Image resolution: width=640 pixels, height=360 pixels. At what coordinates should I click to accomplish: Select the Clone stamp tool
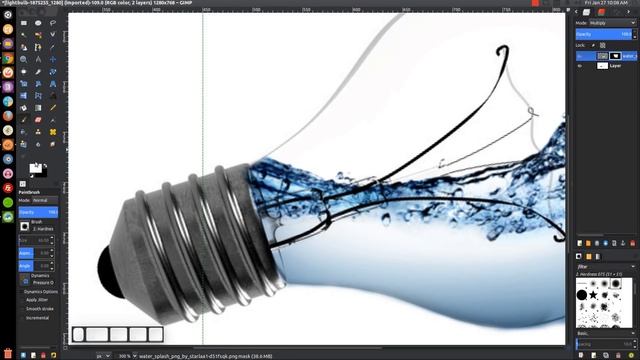pyautogui.click(x=38, y=132)
